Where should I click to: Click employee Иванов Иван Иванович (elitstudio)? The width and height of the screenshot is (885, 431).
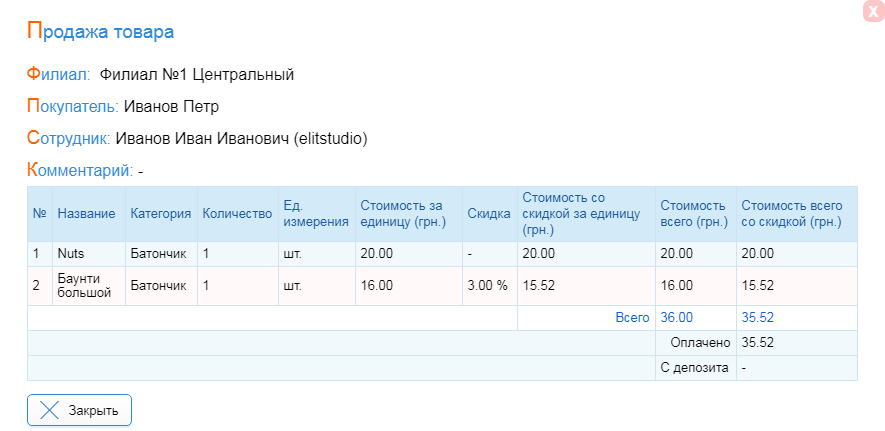[x=242, y=139]
